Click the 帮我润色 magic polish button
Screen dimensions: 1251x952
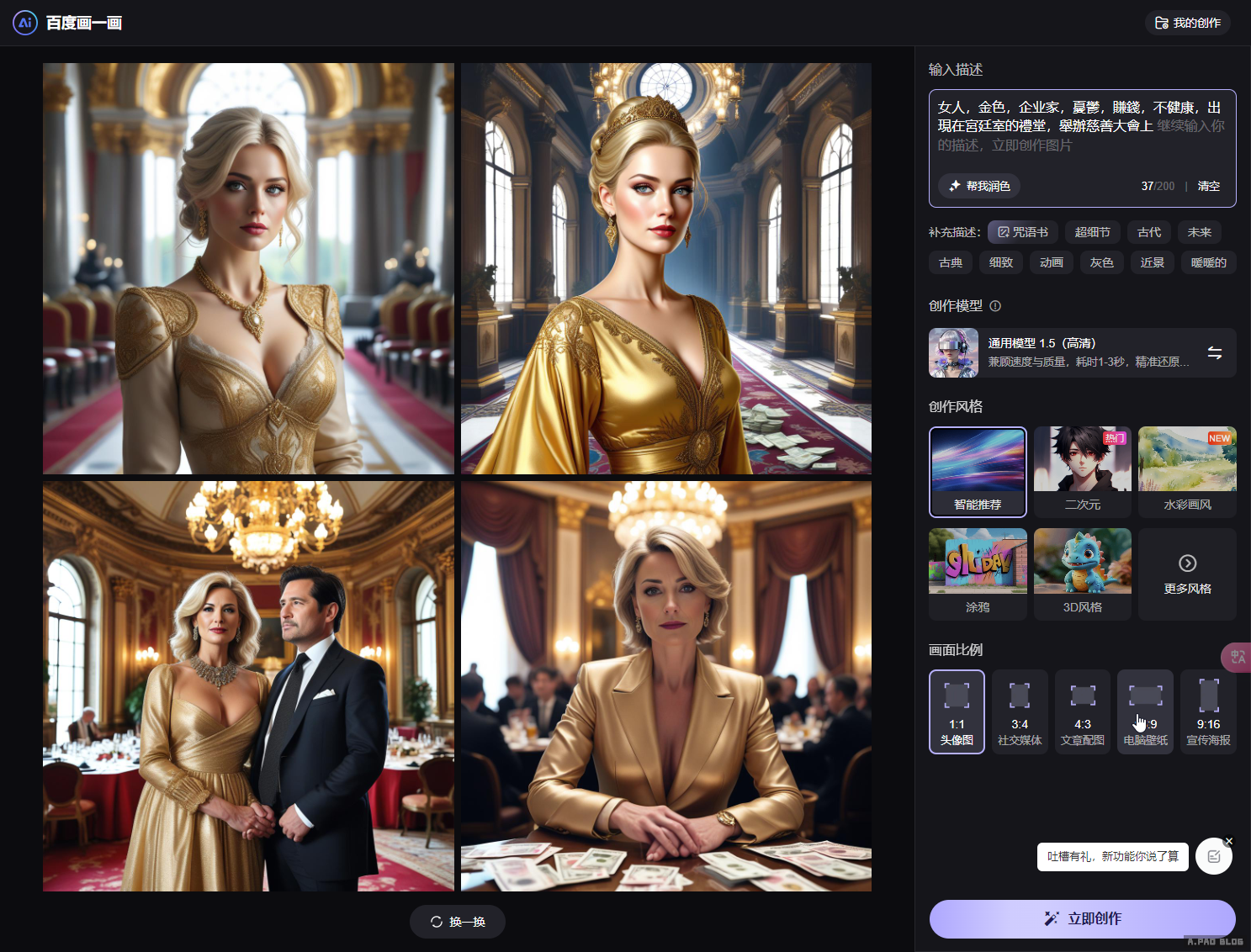[x=979, y=186]
